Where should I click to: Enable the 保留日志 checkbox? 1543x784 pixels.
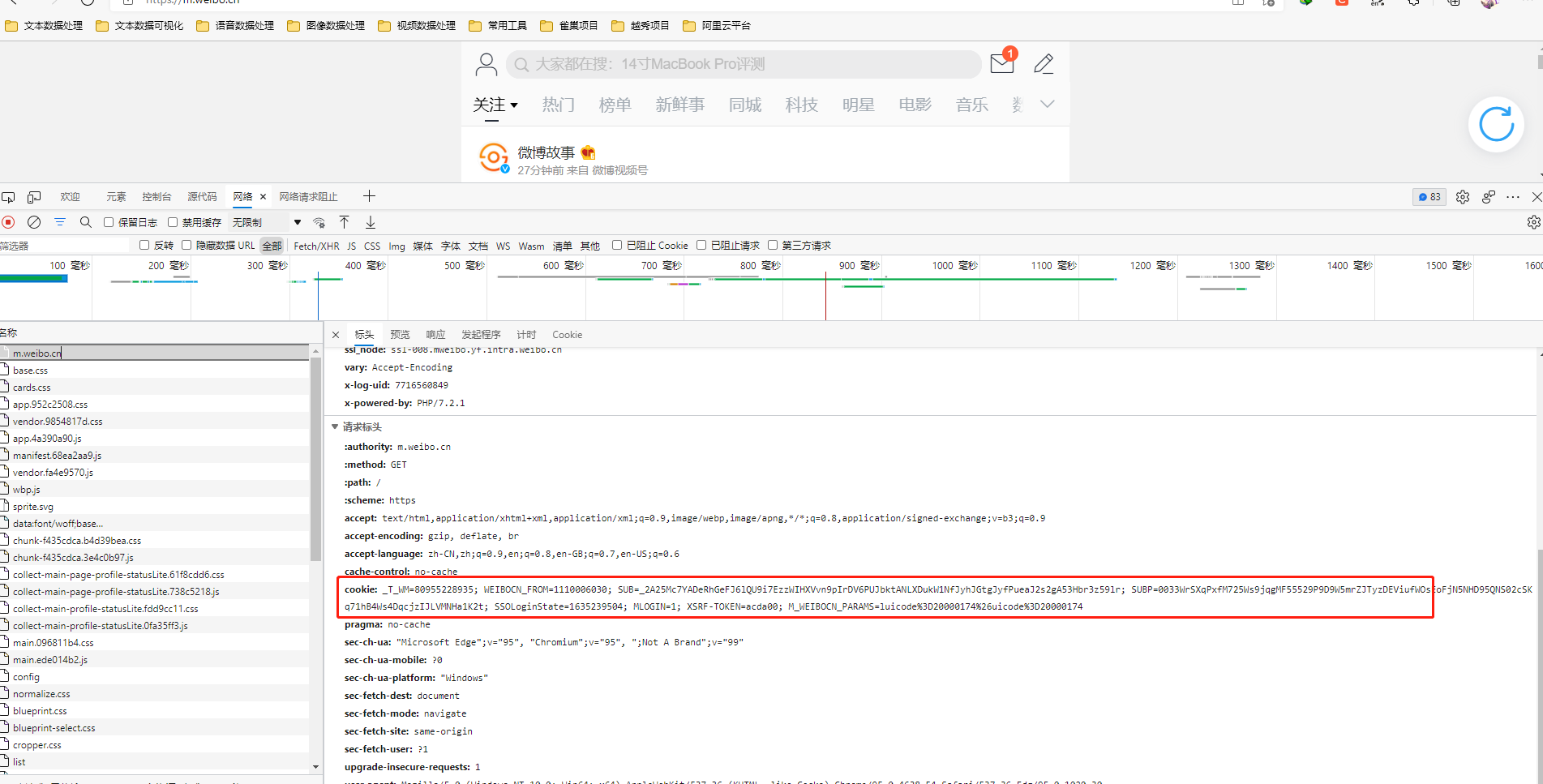[x=108, y=221]
